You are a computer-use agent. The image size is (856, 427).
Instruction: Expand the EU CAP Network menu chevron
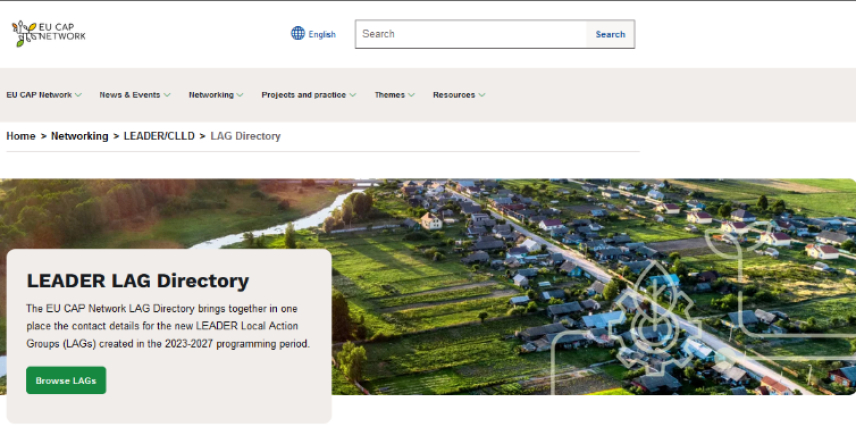pyautogui.click(x=78, y=95)
